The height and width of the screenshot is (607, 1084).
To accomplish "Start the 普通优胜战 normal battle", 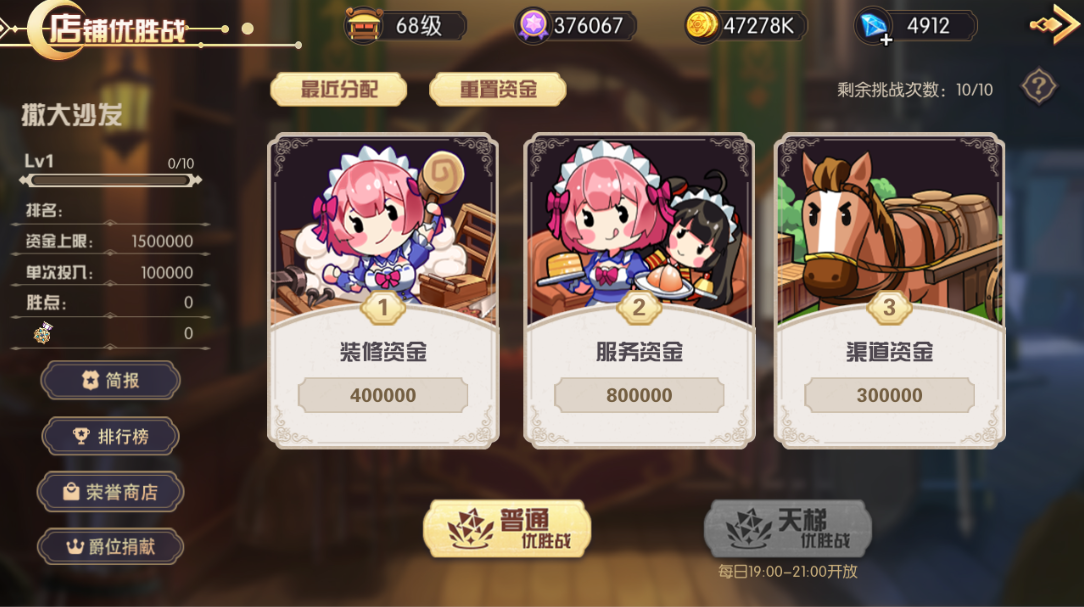I will click(x=507, y=529).
